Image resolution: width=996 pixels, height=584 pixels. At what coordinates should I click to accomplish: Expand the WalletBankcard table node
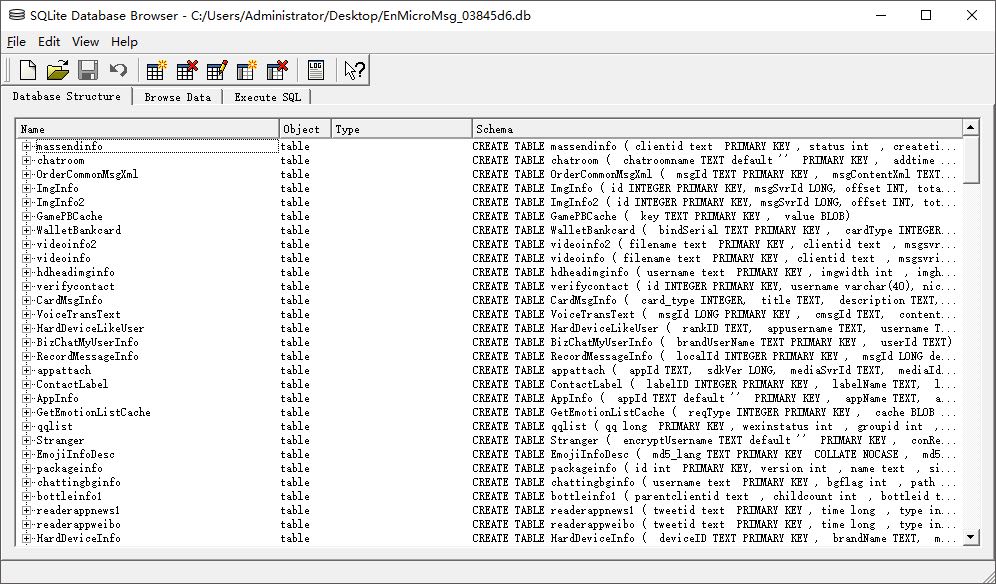coord(27,230)
